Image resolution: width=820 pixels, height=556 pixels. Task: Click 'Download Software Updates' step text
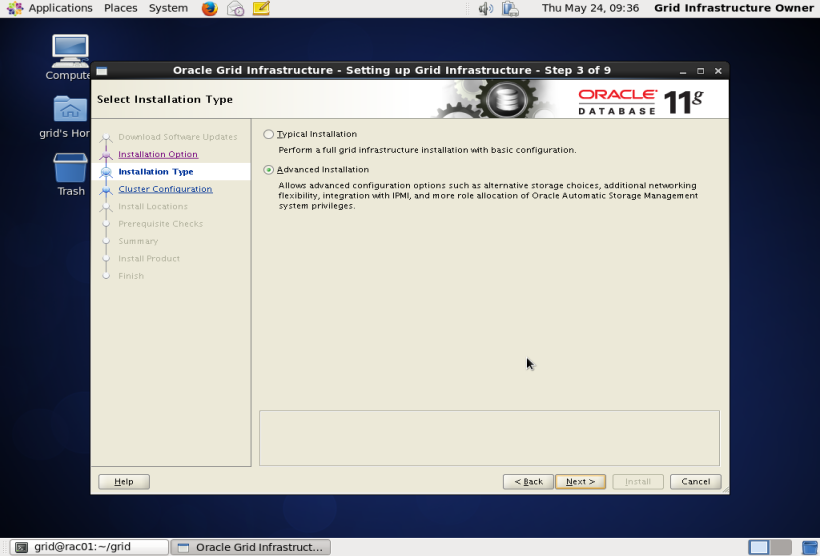(178, 137)
